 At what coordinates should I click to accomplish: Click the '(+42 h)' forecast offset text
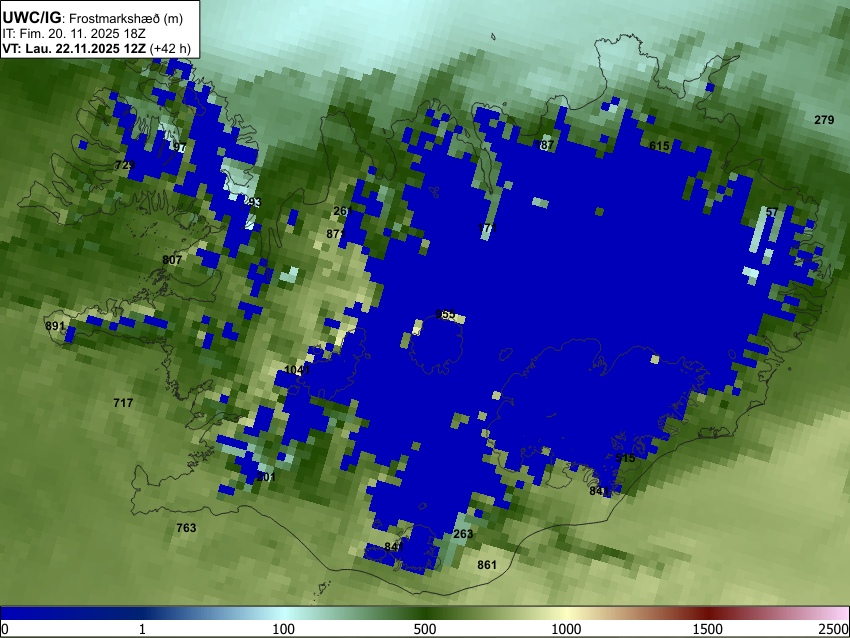tap(170, 48)
